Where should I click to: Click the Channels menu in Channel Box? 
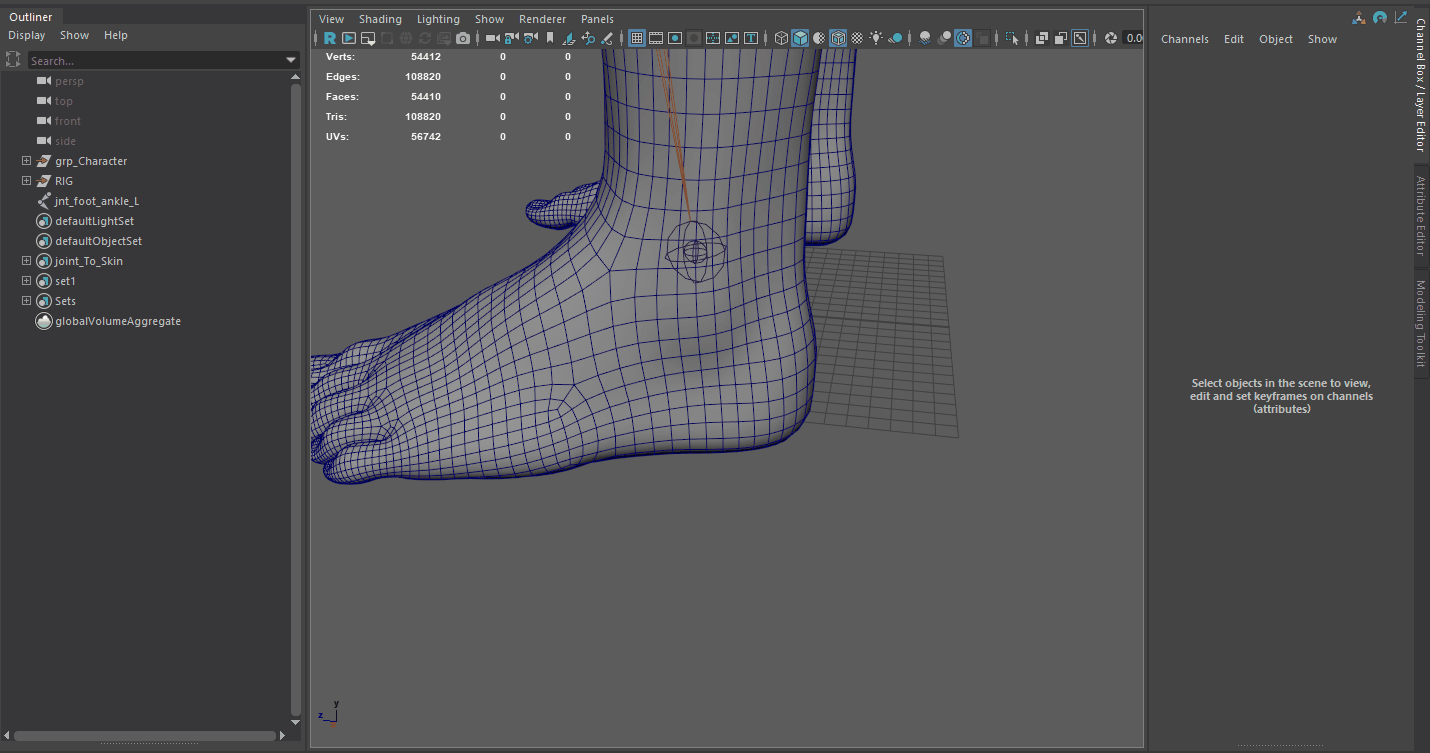click(x=1185, y=38)
